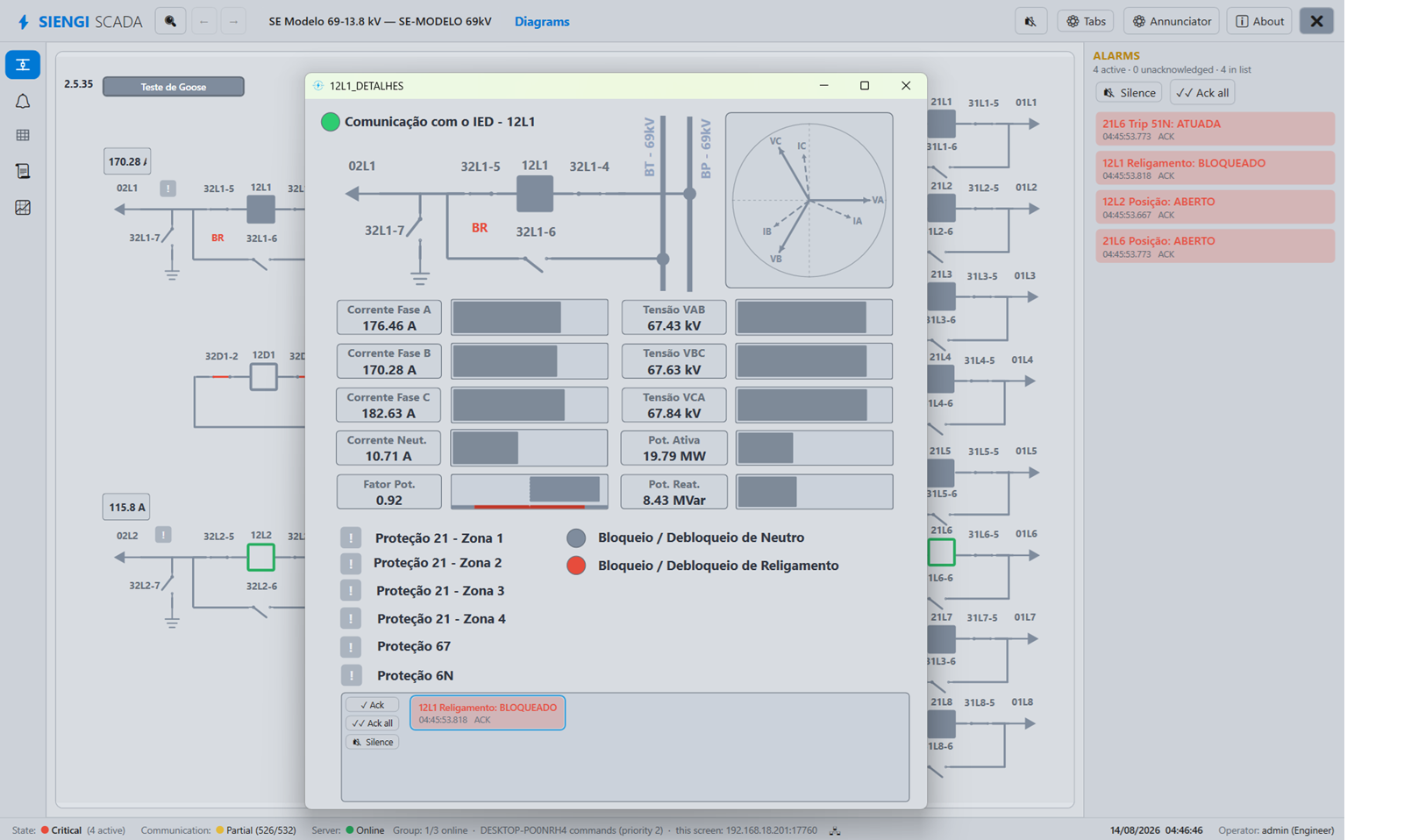The width and height of the screenshot is (1404, 840).
Task: Toggle Bloqueio / Debloqueio de Neutro
Action: [x=576, y=537]
